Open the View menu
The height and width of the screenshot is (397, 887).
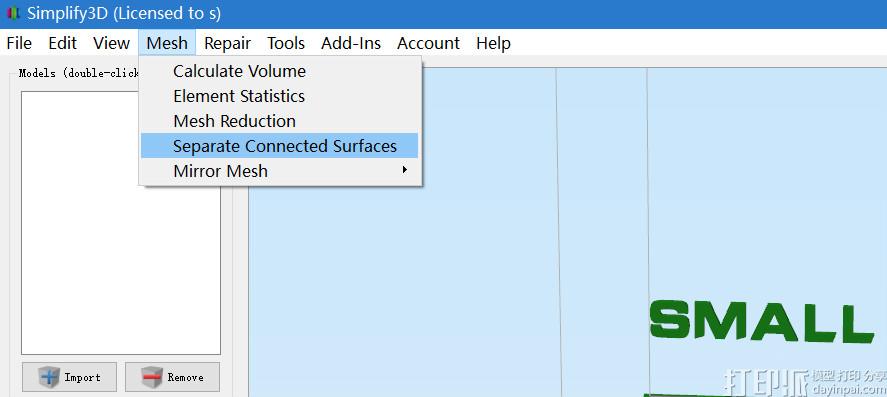point(111,43)
